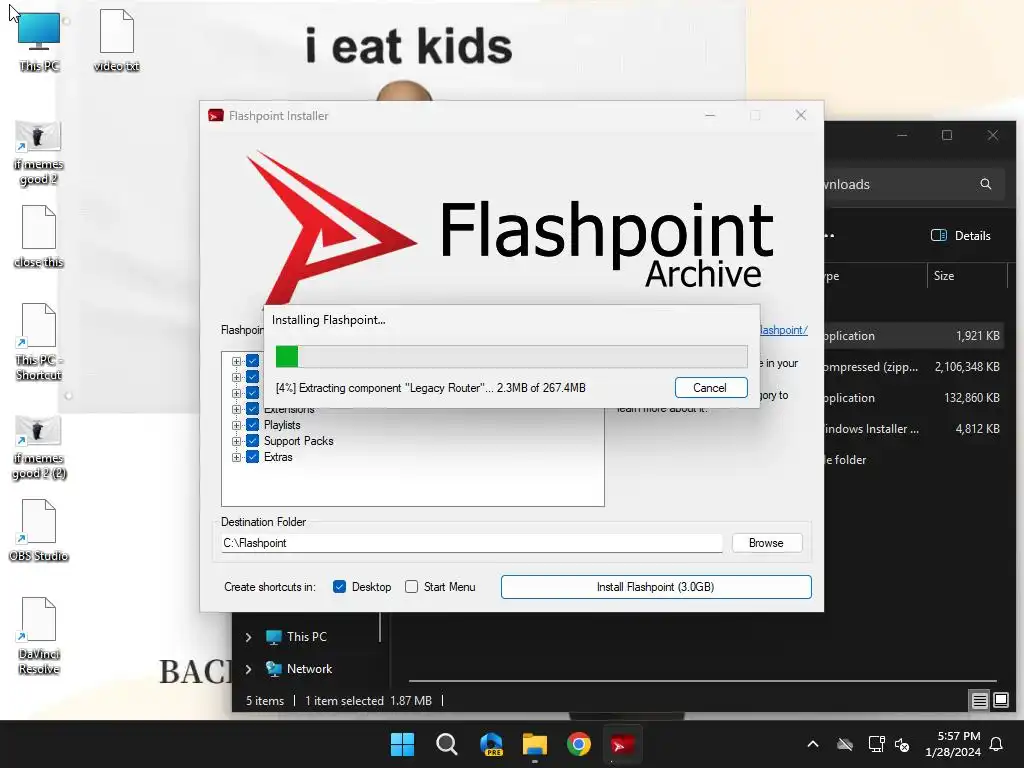Open the partially visible flashpoint/ hyperlink

coord(784,330)
